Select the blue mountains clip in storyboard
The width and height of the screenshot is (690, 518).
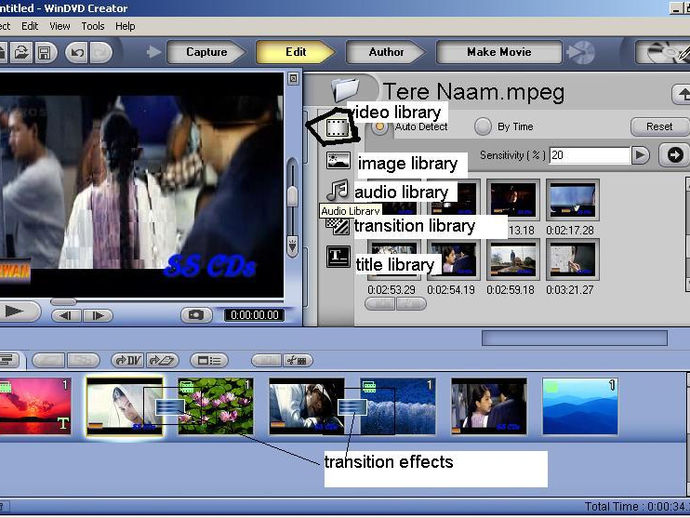click(580, 406)
